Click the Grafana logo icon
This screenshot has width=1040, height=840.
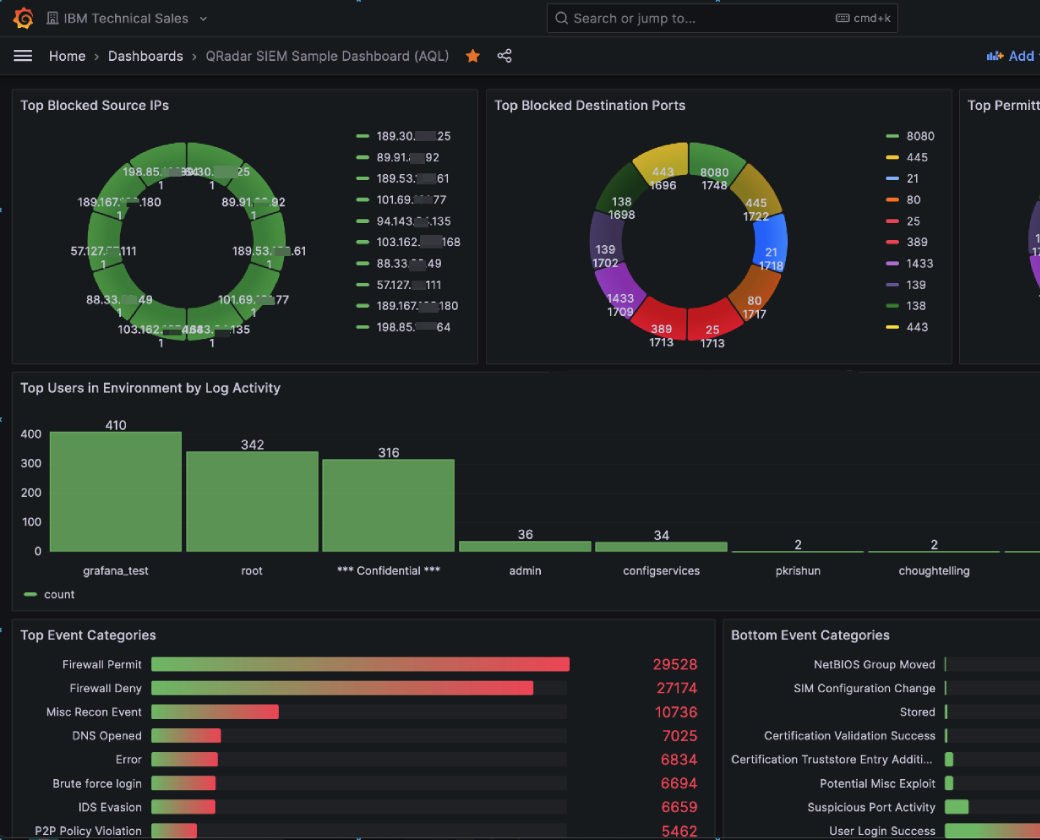[22, 17]
